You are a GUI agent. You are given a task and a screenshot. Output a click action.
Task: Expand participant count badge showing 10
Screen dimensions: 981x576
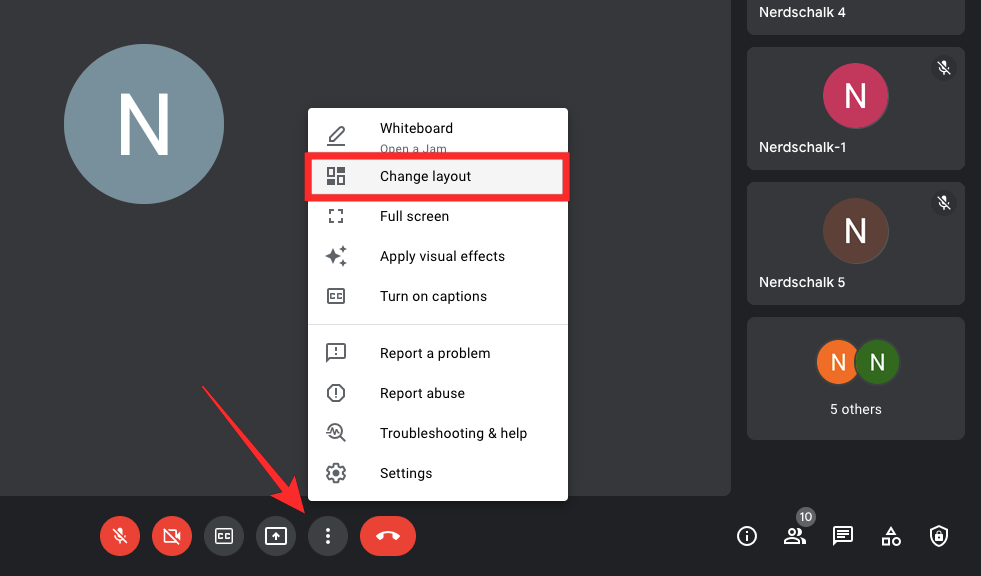pos(805,517)
